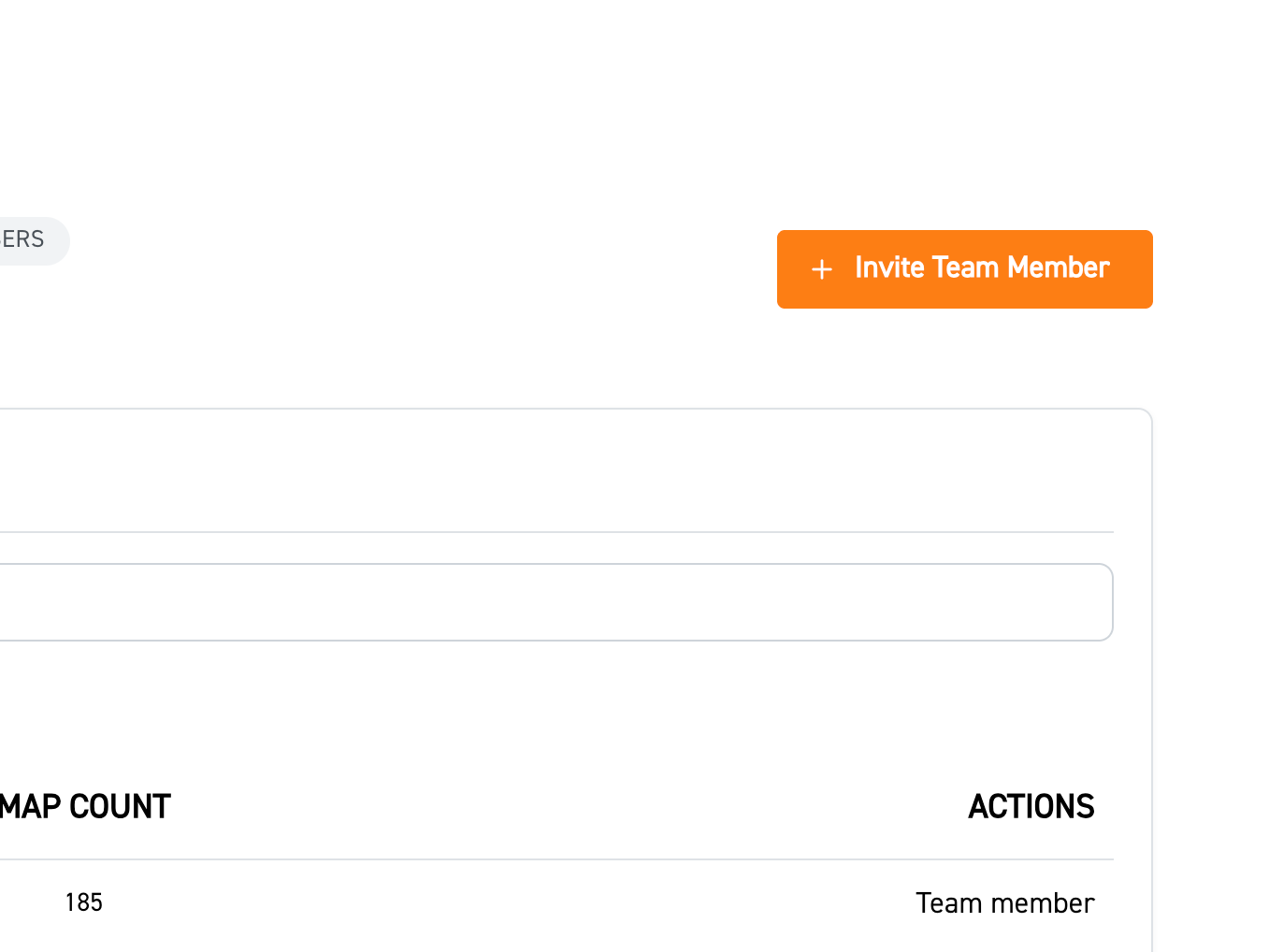Open the Team member role selector
The image size is (1269, 952).
(1004, 902)
